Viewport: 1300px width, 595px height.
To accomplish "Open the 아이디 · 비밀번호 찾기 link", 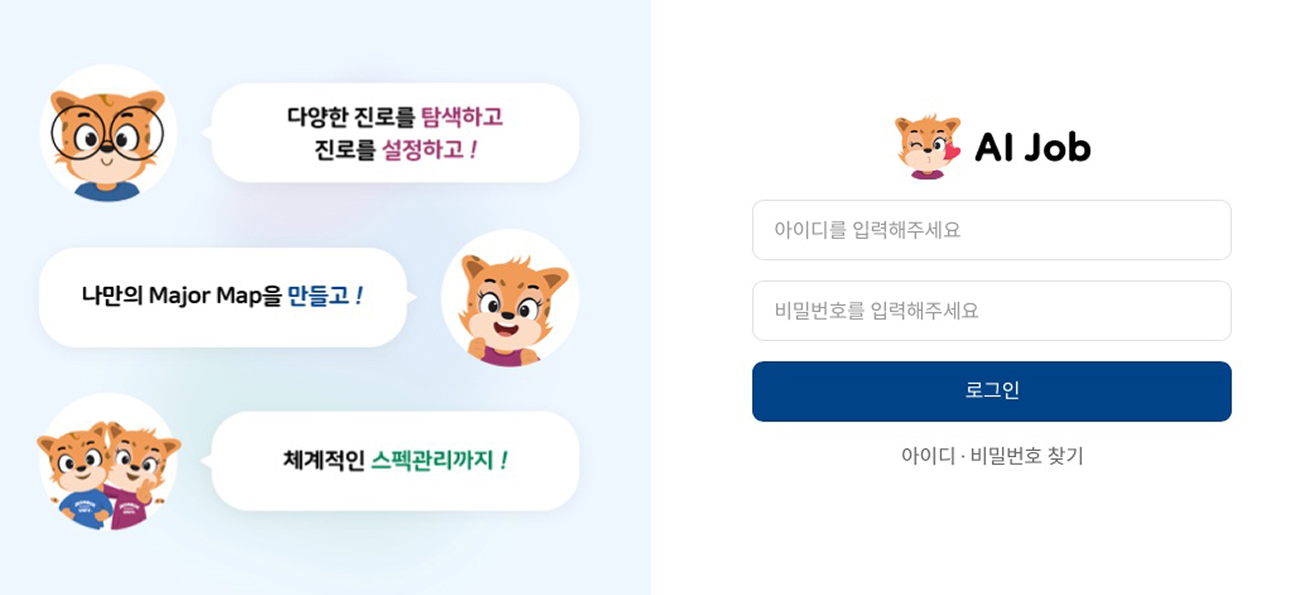I will pos(991,456).
